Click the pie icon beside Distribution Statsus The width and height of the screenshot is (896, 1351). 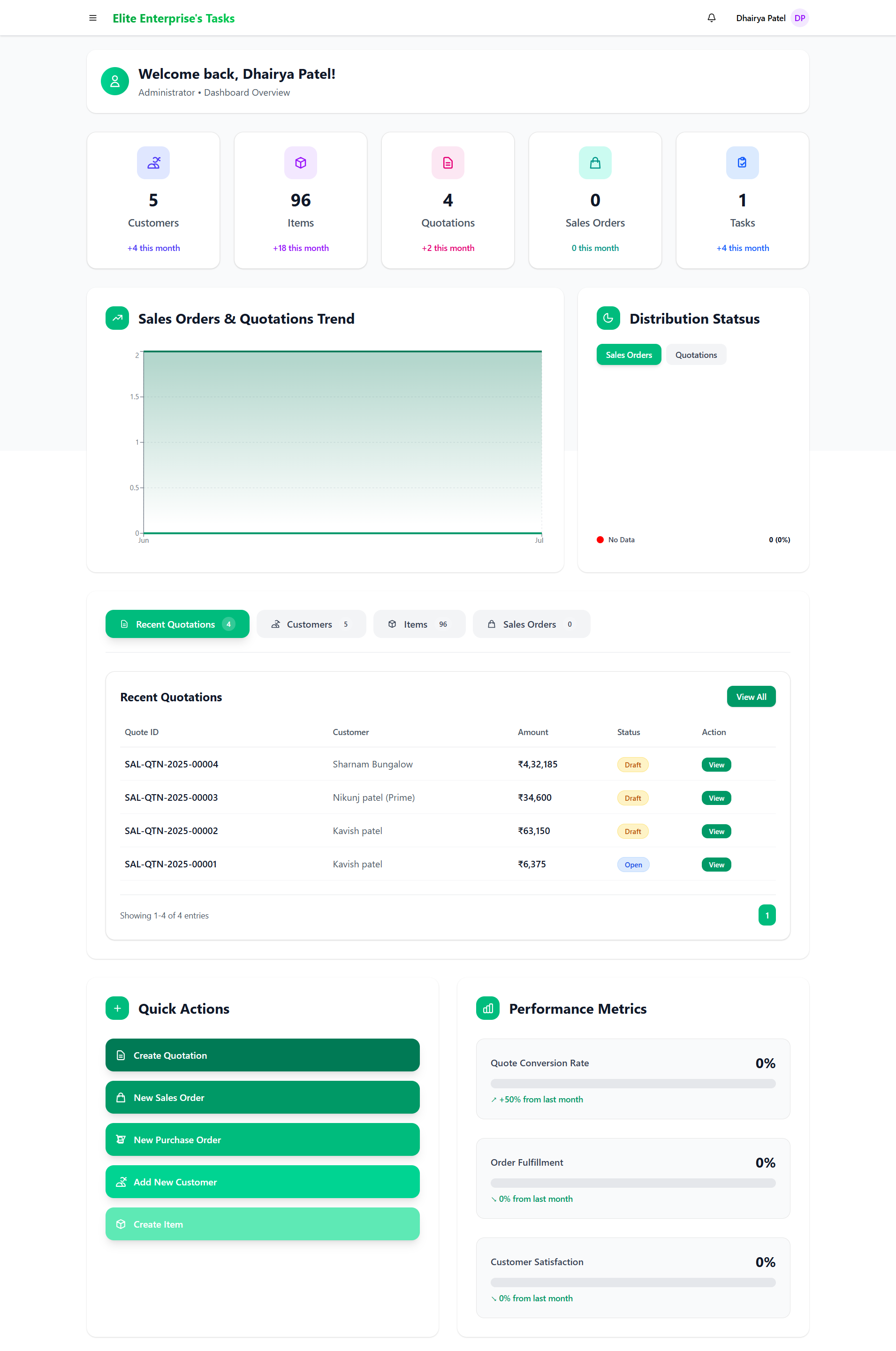[608, 318]
